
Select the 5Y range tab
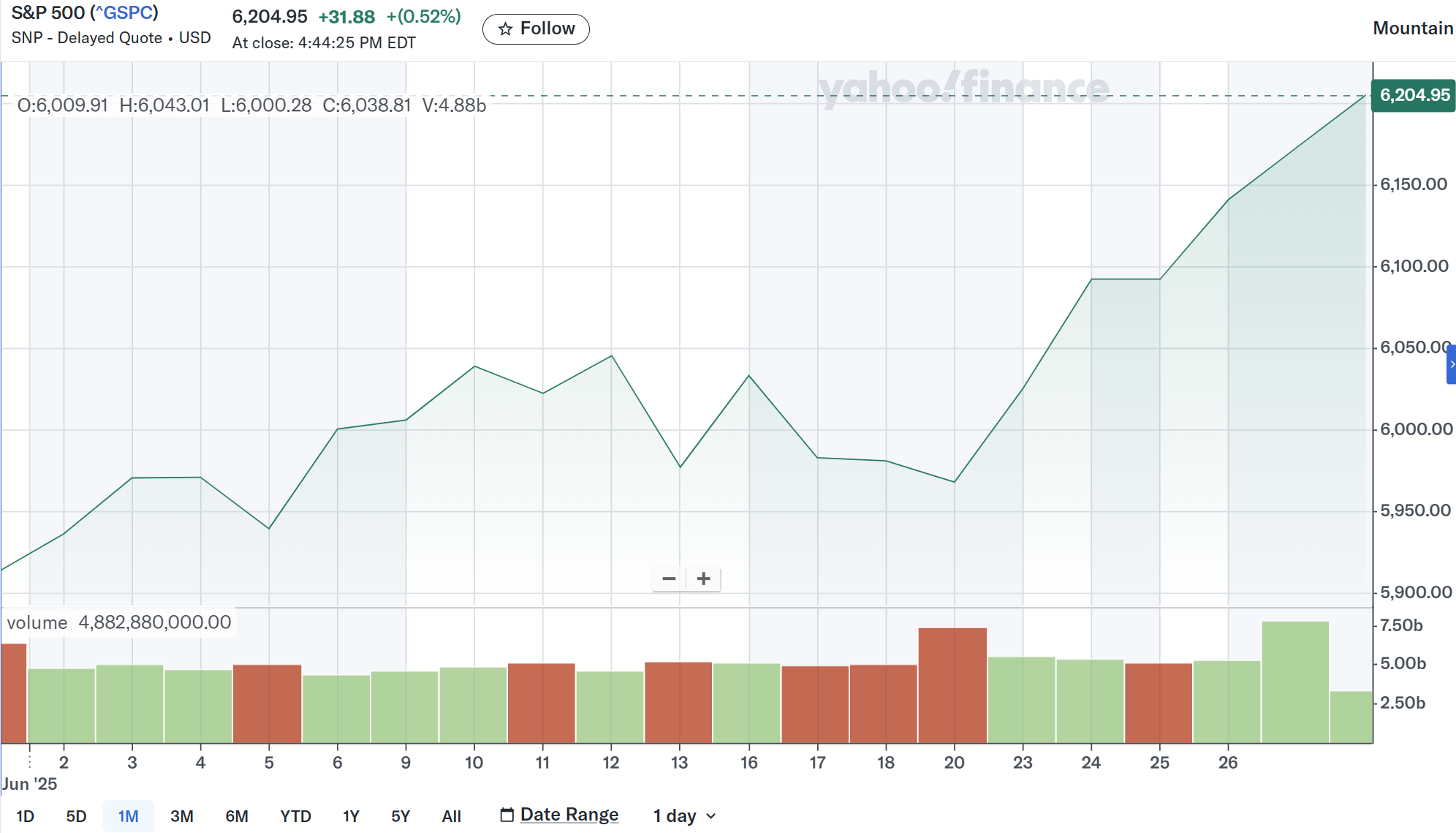[401, 816]
